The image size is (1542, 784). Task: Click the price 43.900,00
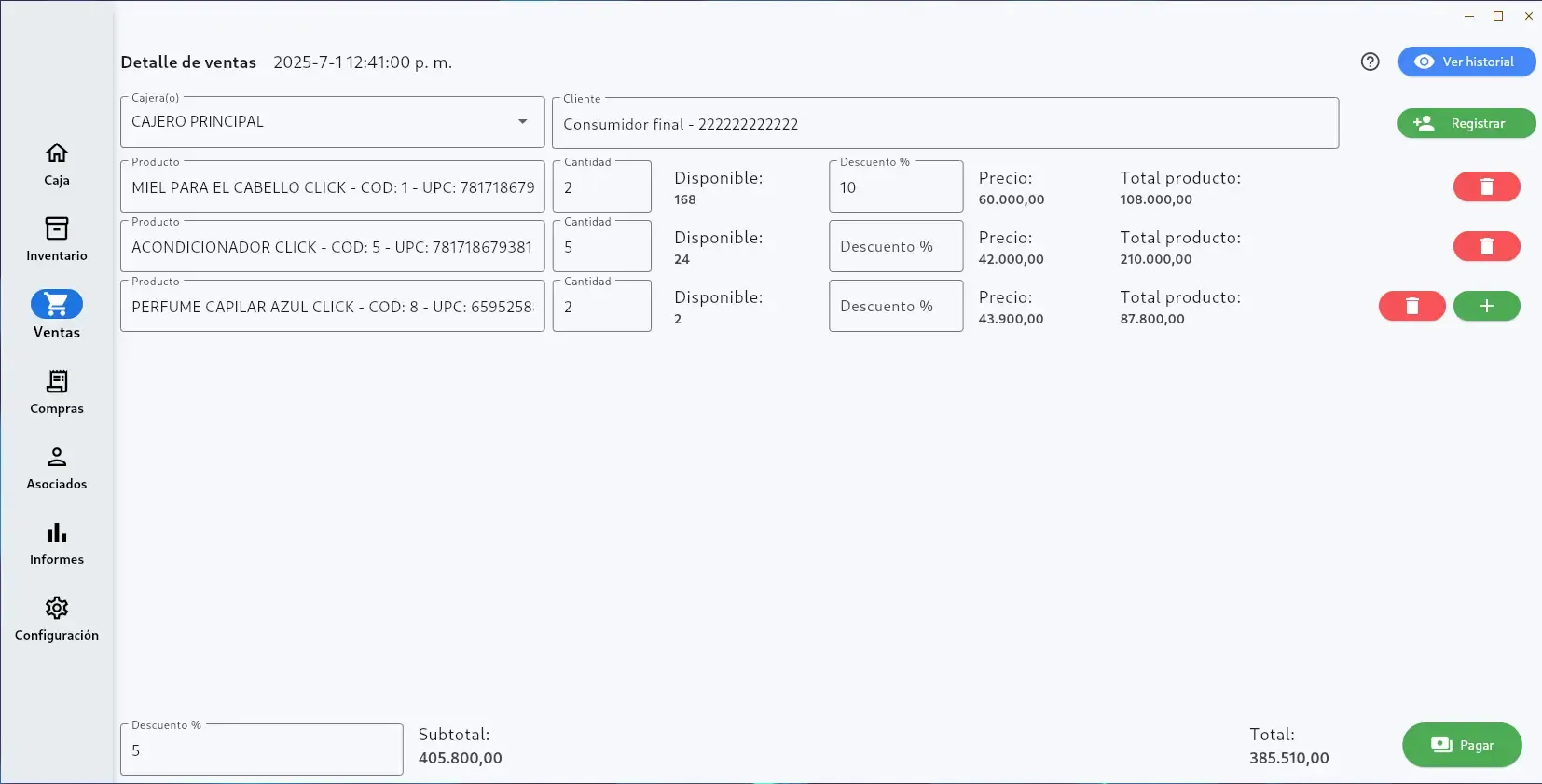pyautogui.click(x=1012, y=319)
